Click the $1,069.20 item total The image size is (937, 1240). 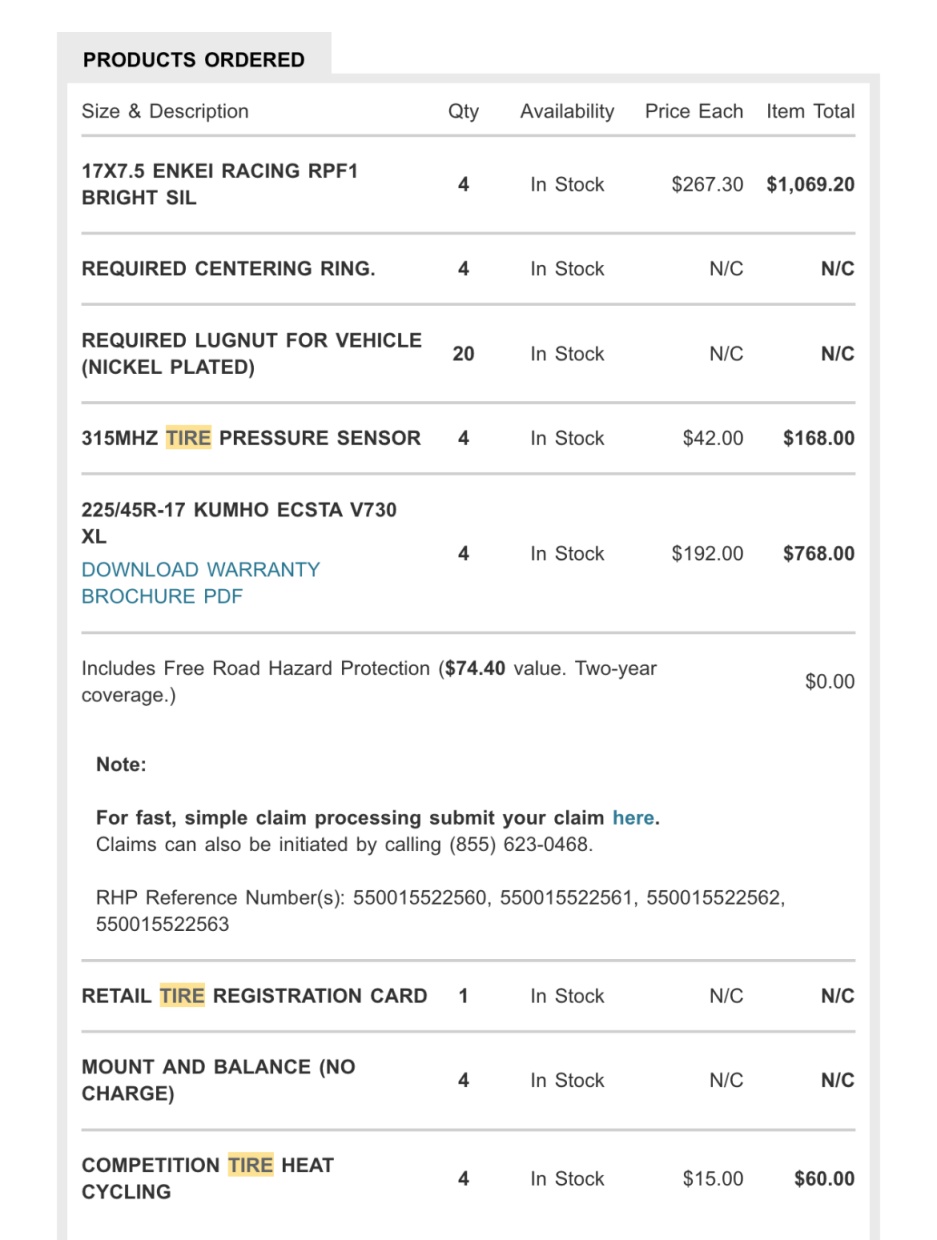coord(810,185)
